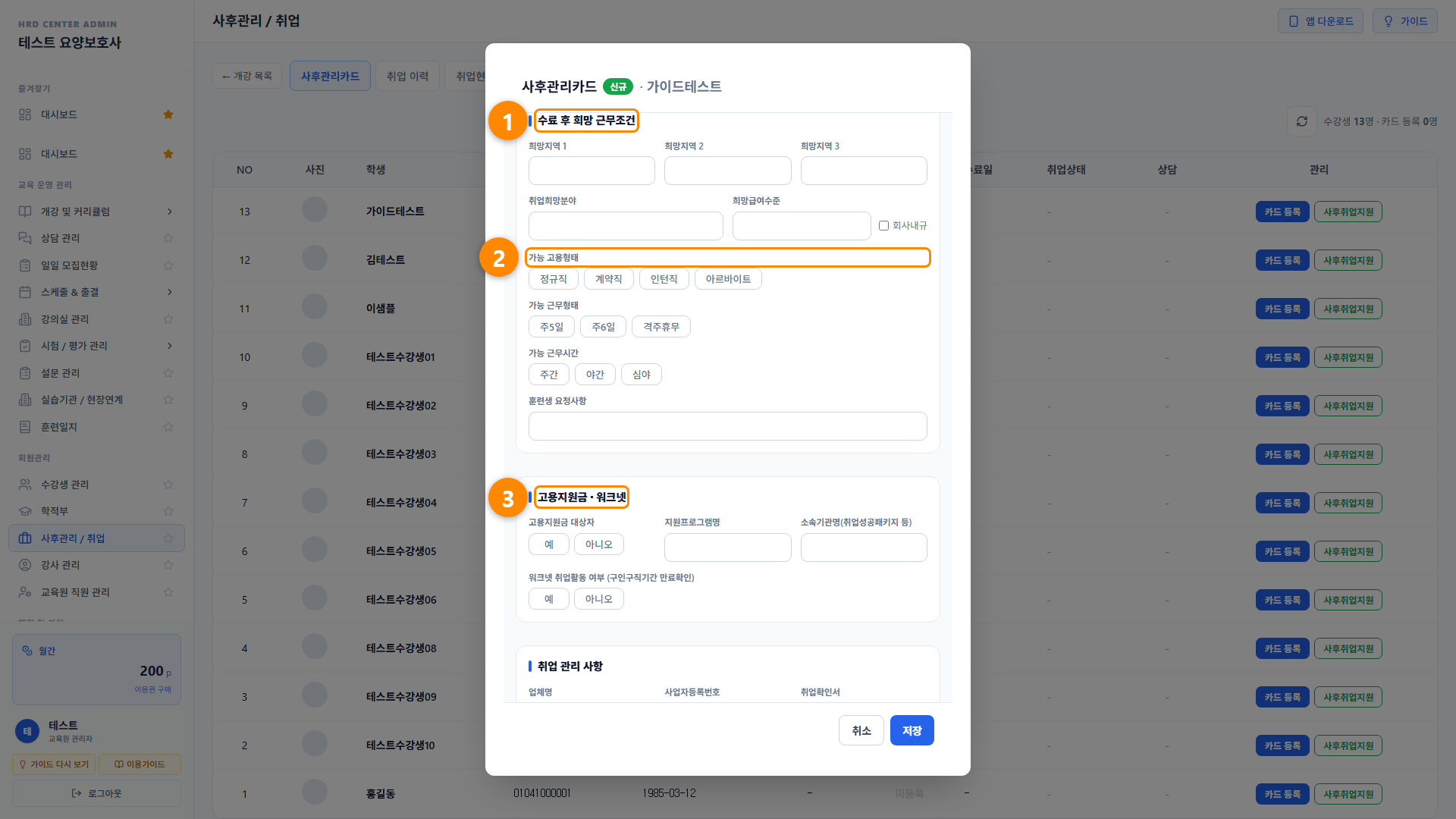Click the 희망지역 1 input field
The image size is (1456, 819).
[591, 171]
